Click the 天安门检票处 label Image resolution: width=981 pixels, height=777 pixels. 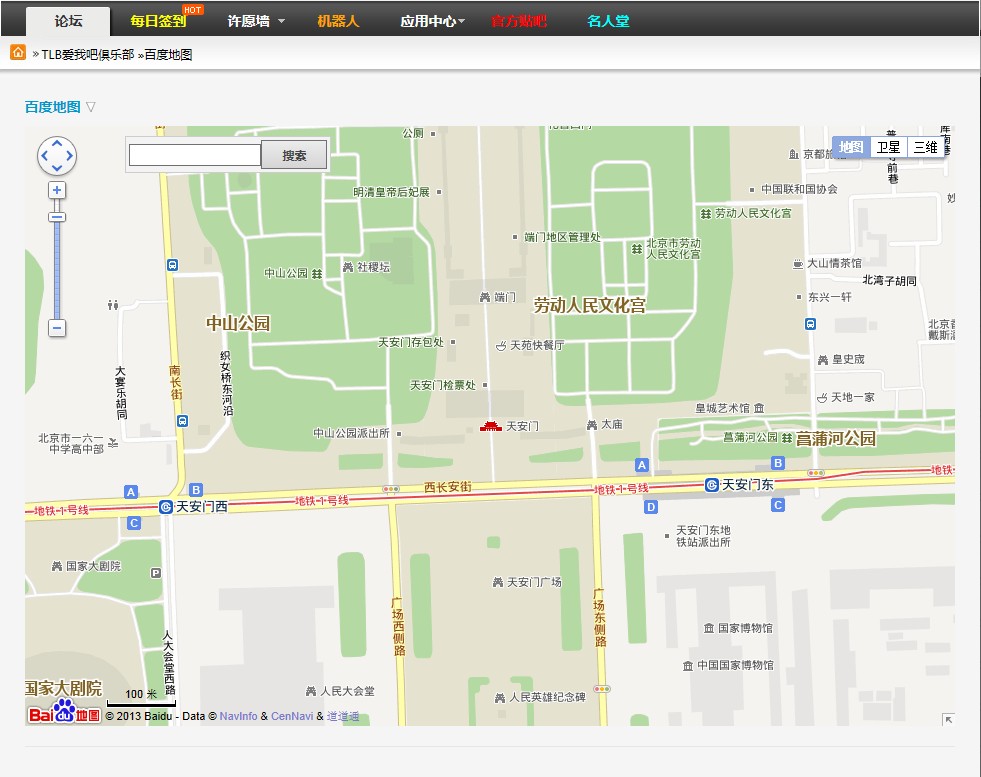tap(443, 385)
